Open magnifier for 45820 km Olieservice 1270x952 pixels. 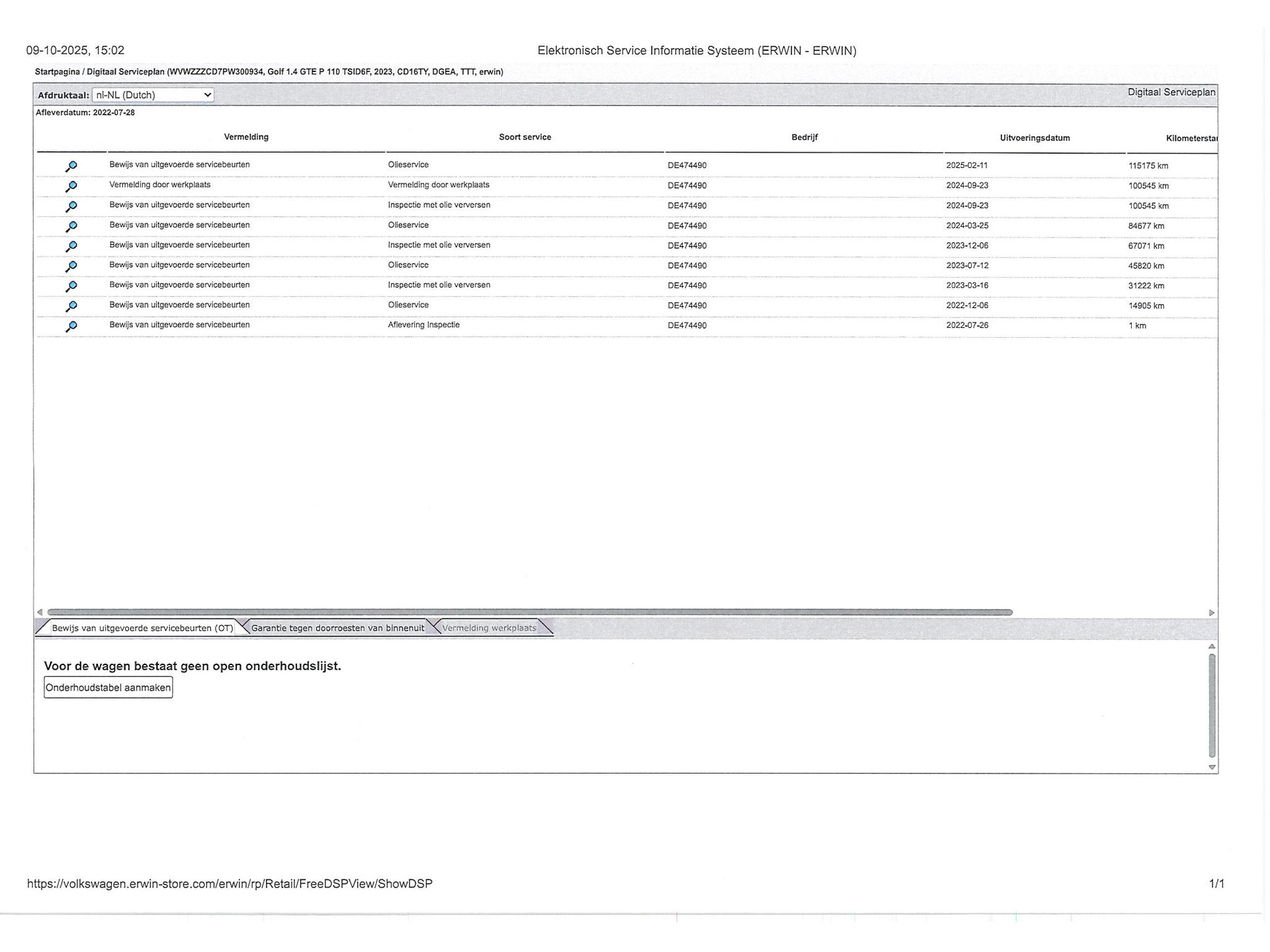71,266
